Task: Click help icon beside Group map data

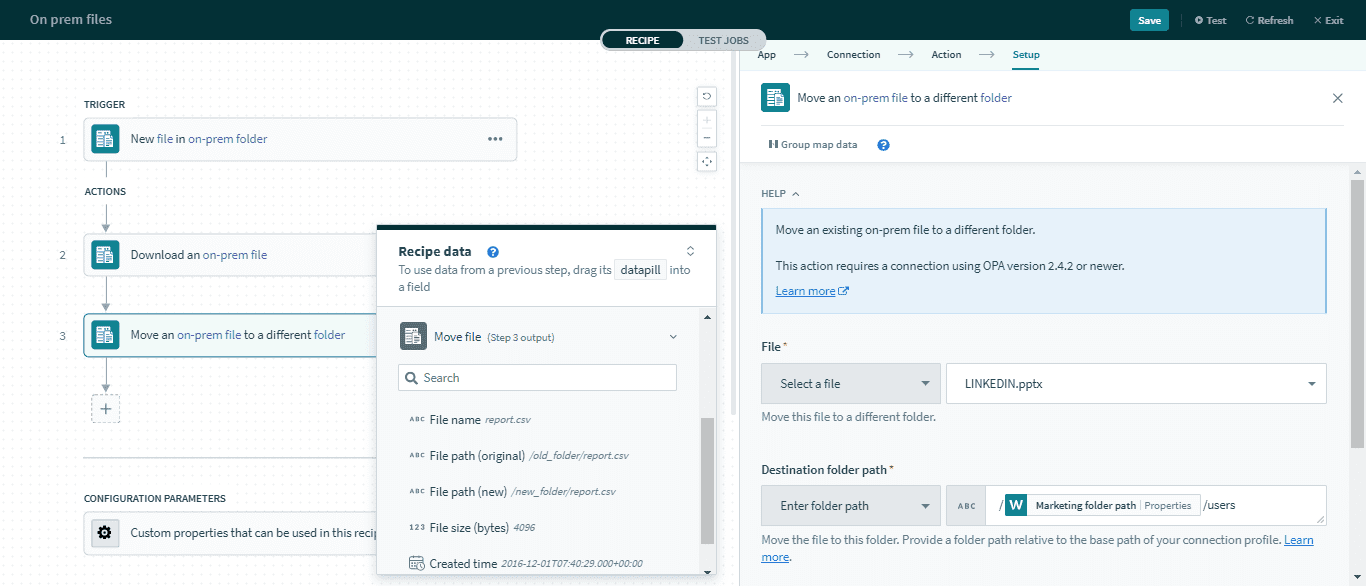Action: coord(883,145)
